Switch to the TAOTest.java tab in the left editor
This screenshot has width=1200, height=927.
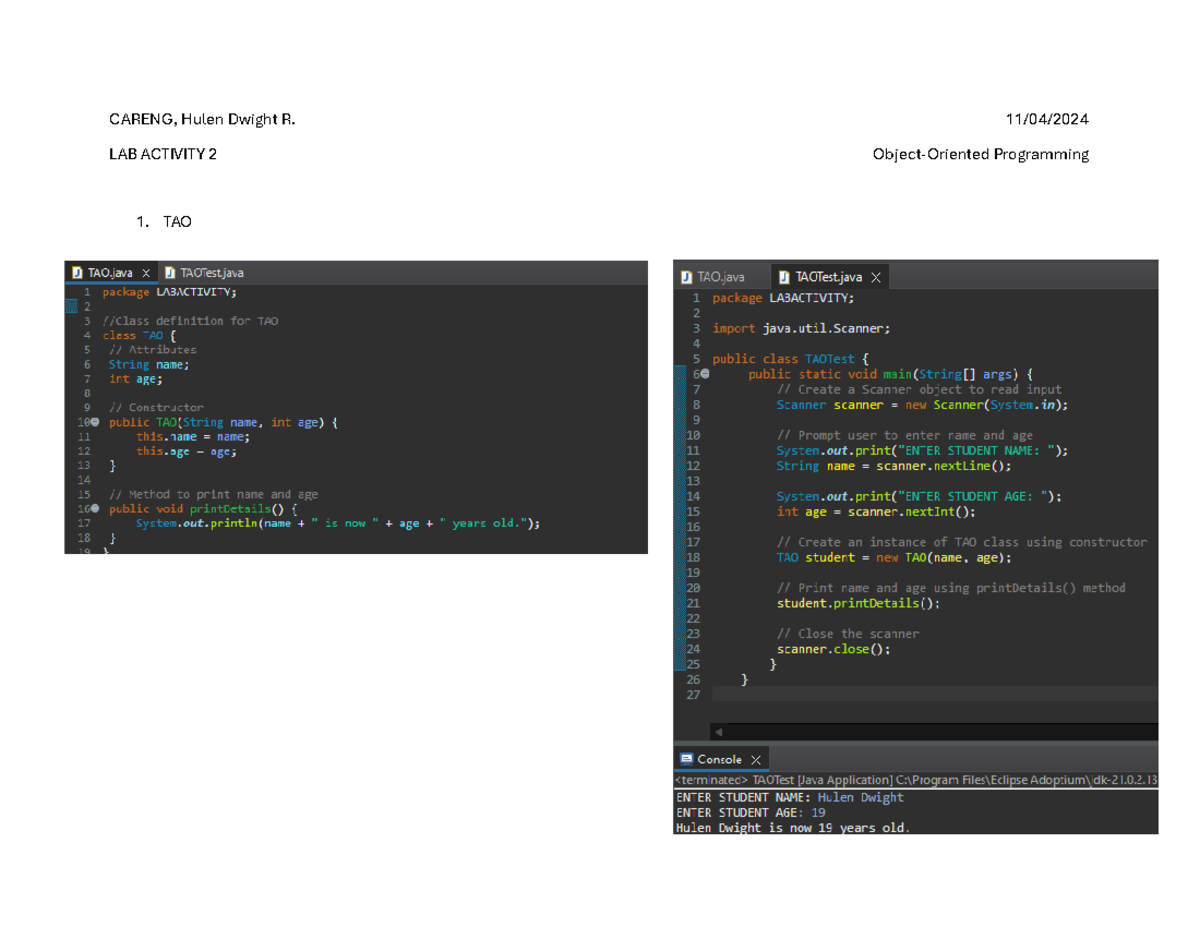pyautogui.click(x=210, y=272)
